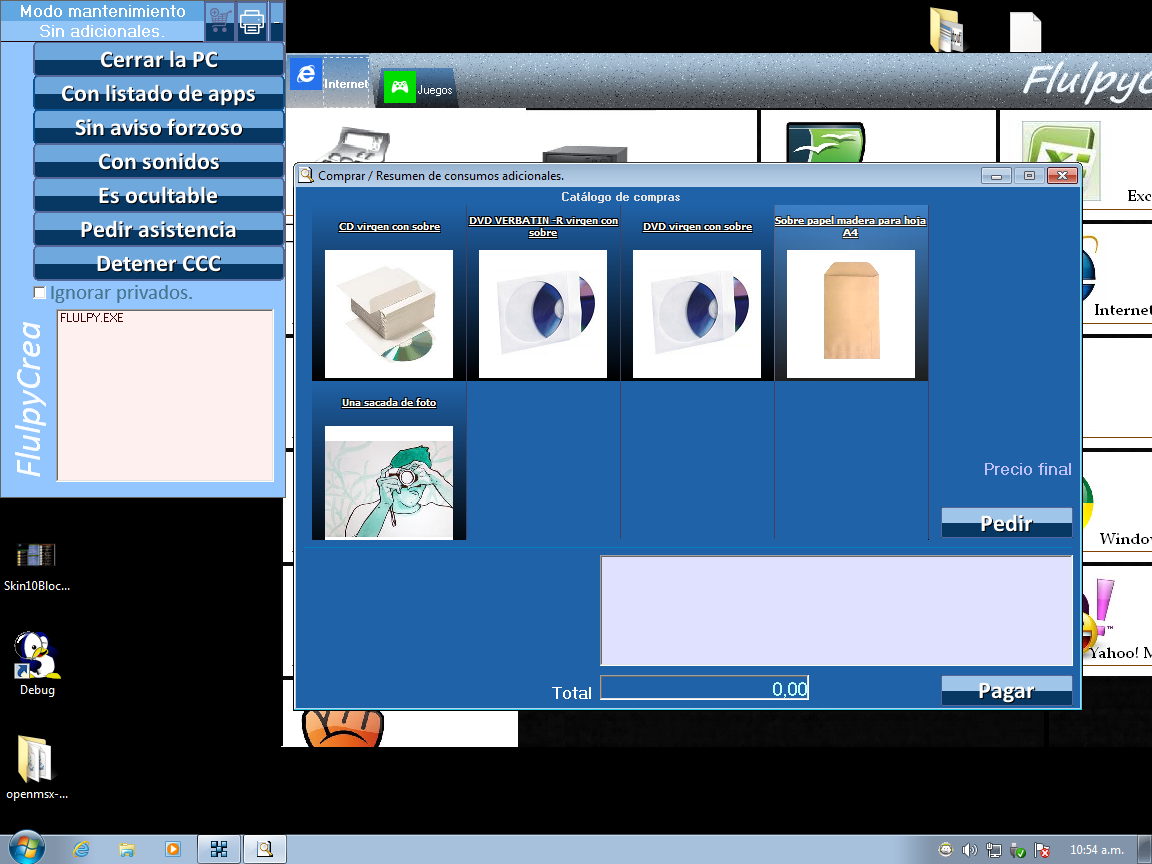1152x864 pixels.
Task: Toggle Con listado de apps option
Action: (x=159, y=93)
